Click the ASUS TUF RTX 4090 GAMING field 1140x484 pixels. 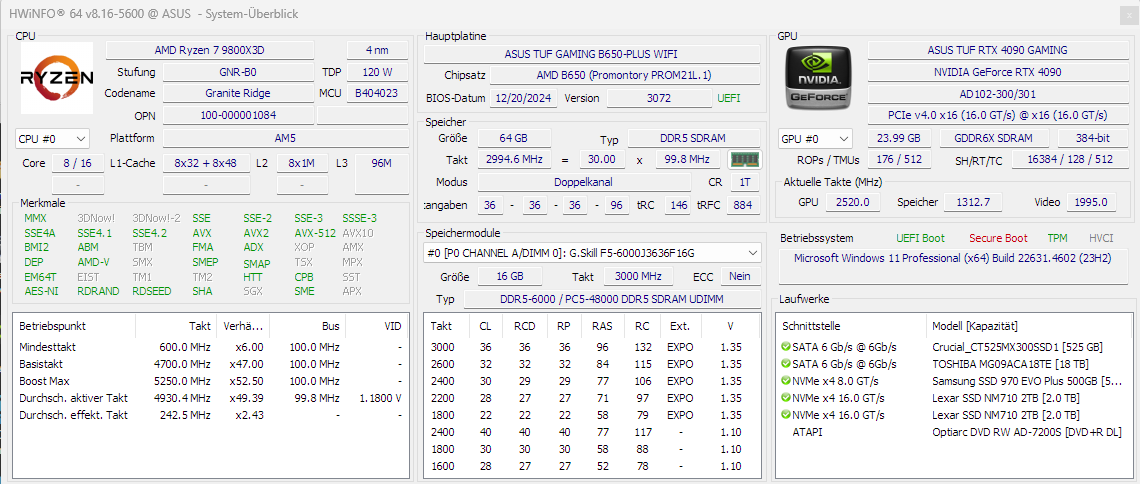point(998,50)
